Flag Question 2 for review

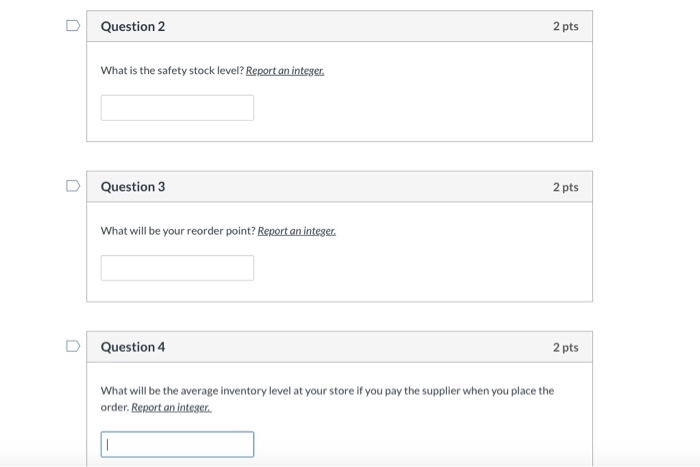pyautogui.click(x=72, y=26)
